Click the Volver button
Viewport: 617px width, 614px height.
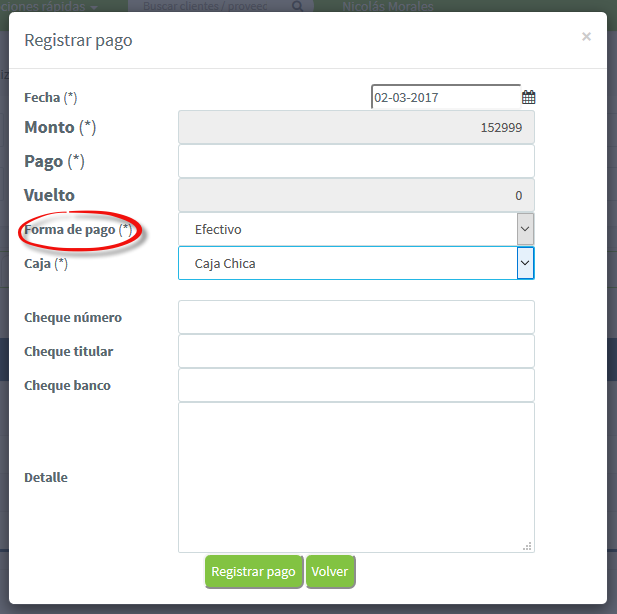(330, 572)
